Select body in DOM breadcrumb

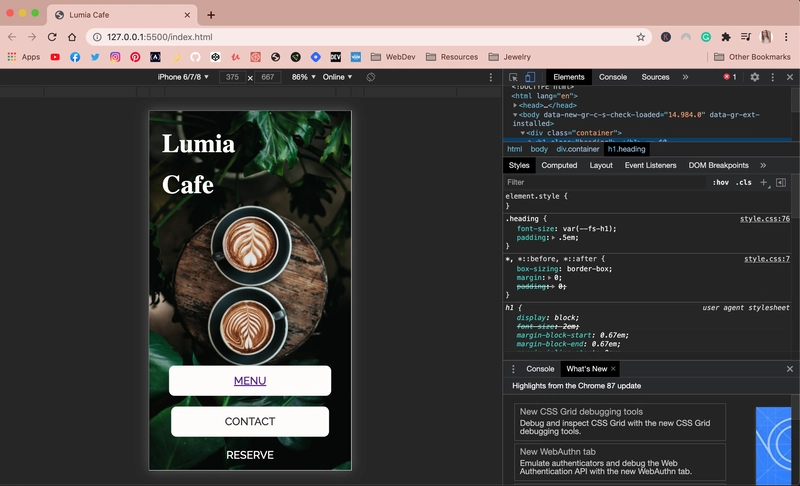tap(539, 149)
